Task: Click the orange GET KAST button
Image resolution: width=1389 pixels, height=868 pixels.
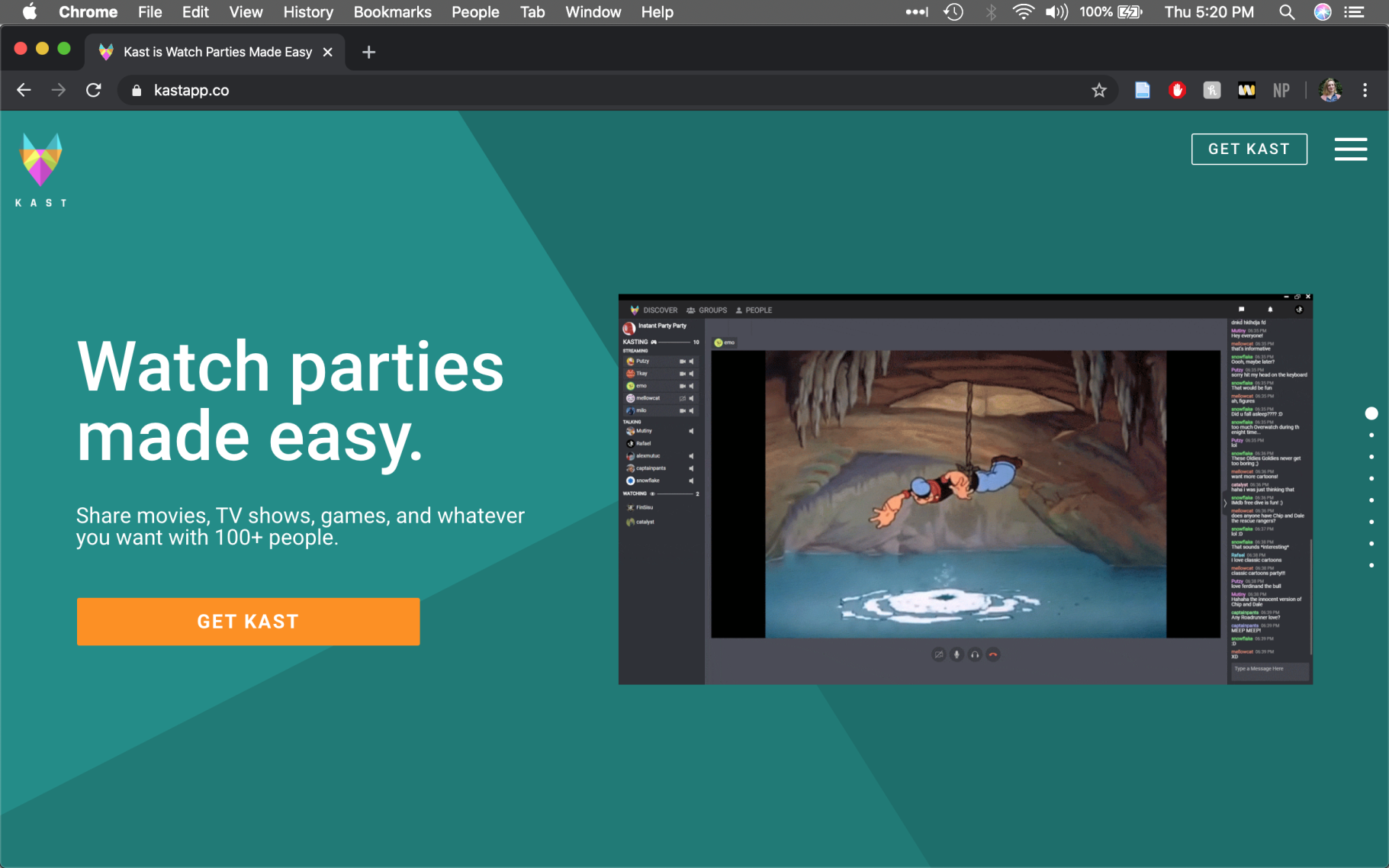Action: [x=248, y=622]
